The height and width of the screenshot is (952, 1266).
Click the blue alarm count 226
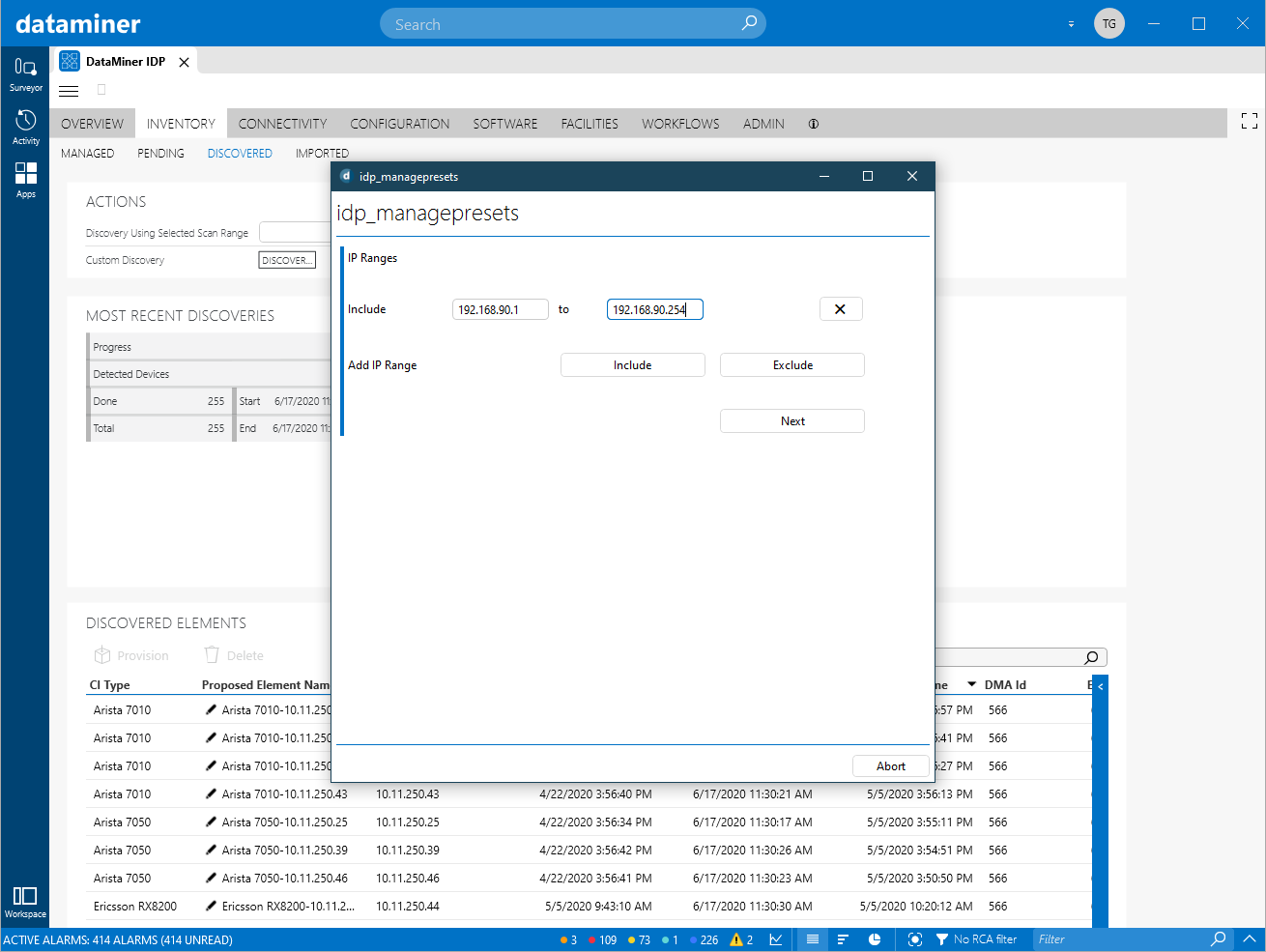[704, 939]
